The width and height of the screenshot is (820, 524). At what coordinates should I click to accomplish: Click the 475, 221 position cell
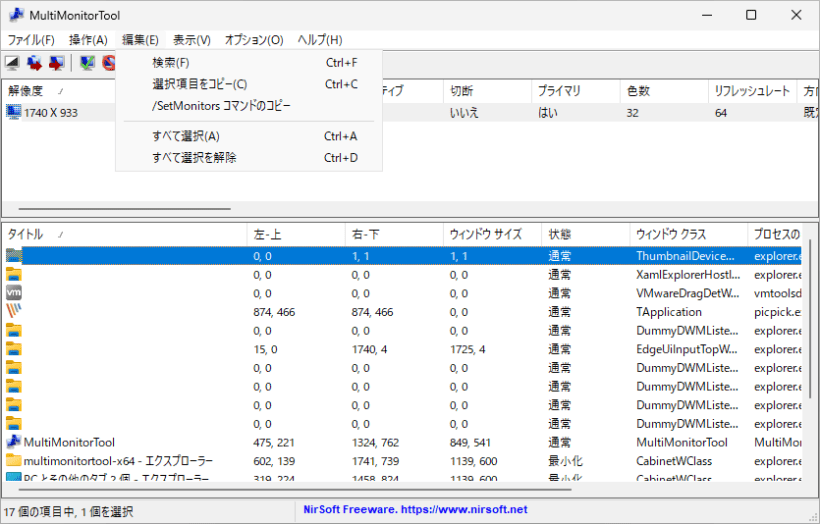274,443
